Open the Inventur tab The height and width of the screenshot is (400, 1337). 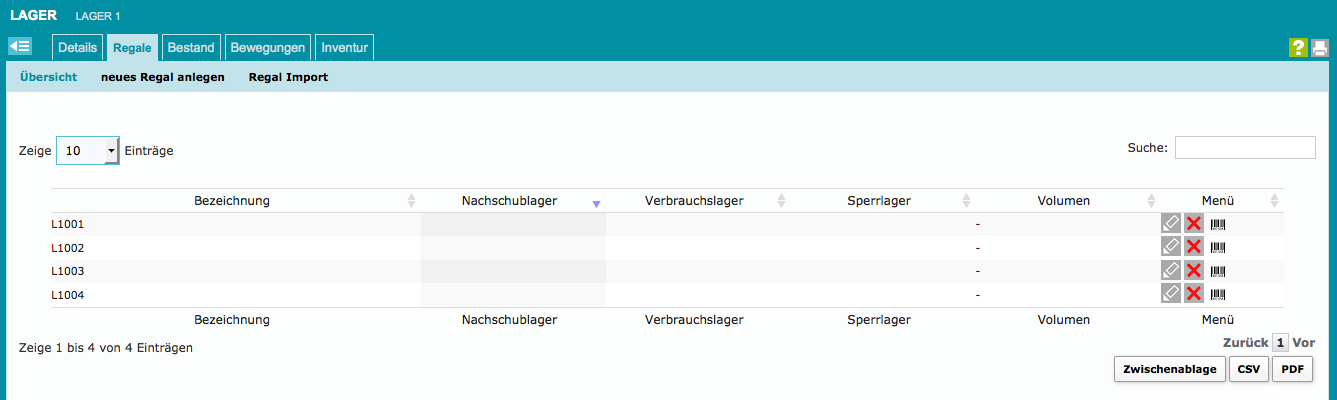[344, 47]
